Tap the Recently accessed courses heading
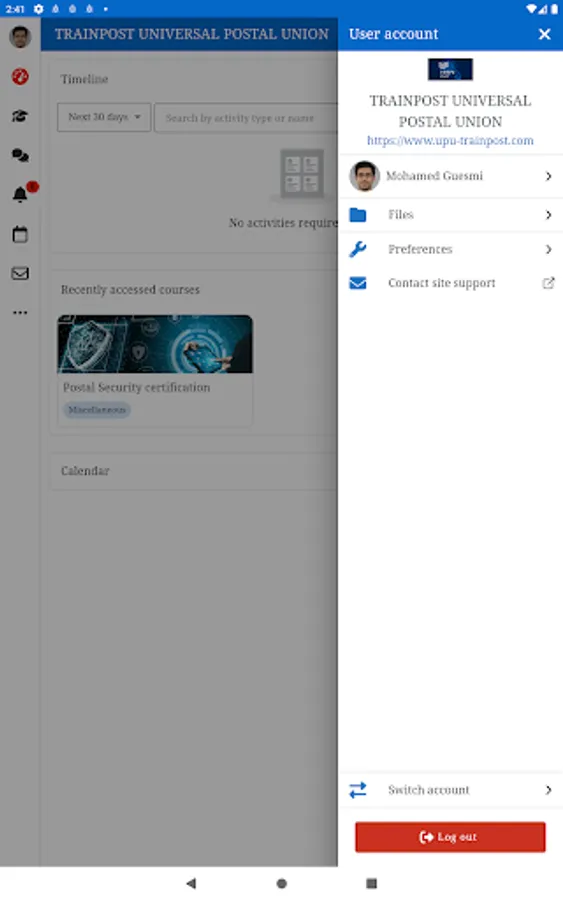563x900 pixels. click(x=130, y=290)
